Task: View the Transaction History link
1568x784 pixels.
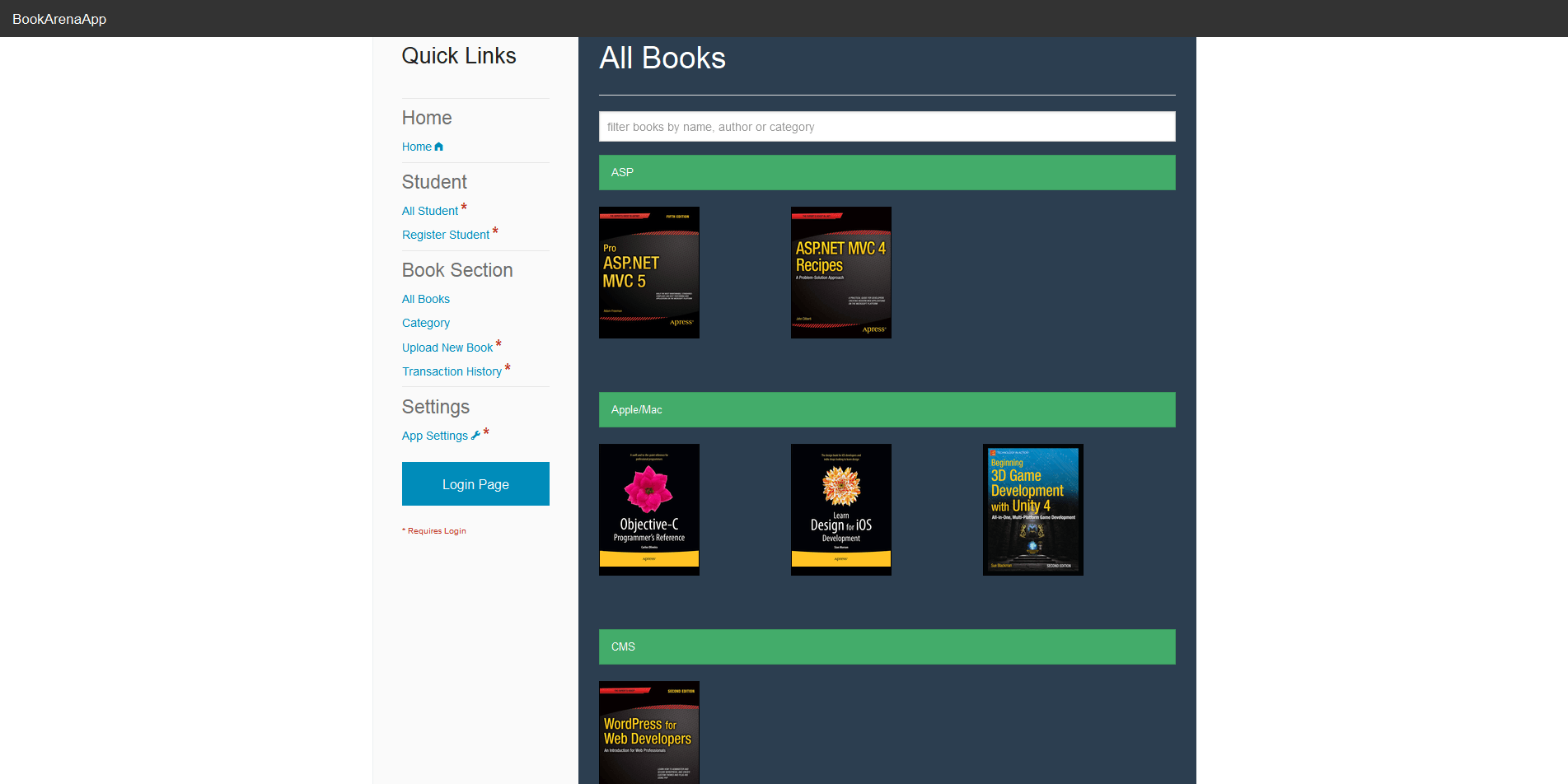Action: 452,371
